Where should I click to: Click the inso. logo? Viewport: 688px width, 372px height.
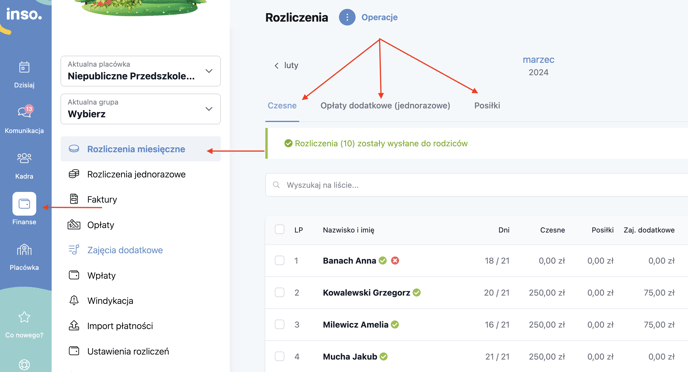24,14
